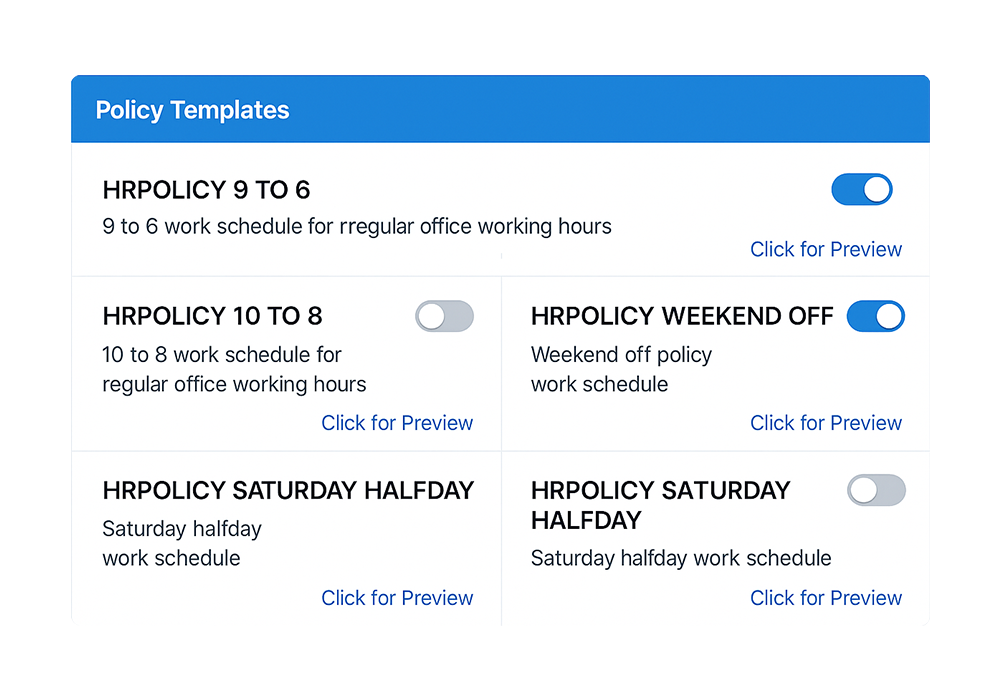Screen dimensions: 1000x700
Task: Turn off the HRPOLICY WEEKEND OFF switch
Action: click(x=876, y=316)
